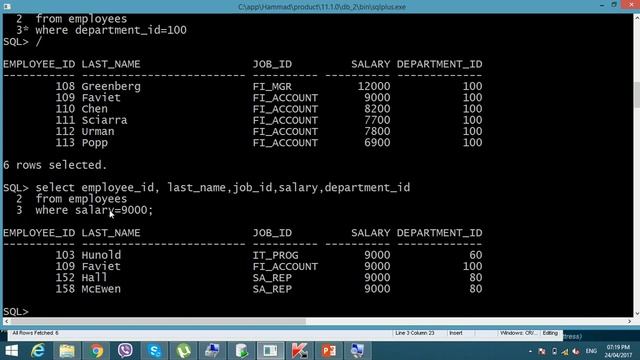Viewport: 640px width, 360px height.
Task: Click the '6 rows selected.' message
Action: [x=55, y=165]
